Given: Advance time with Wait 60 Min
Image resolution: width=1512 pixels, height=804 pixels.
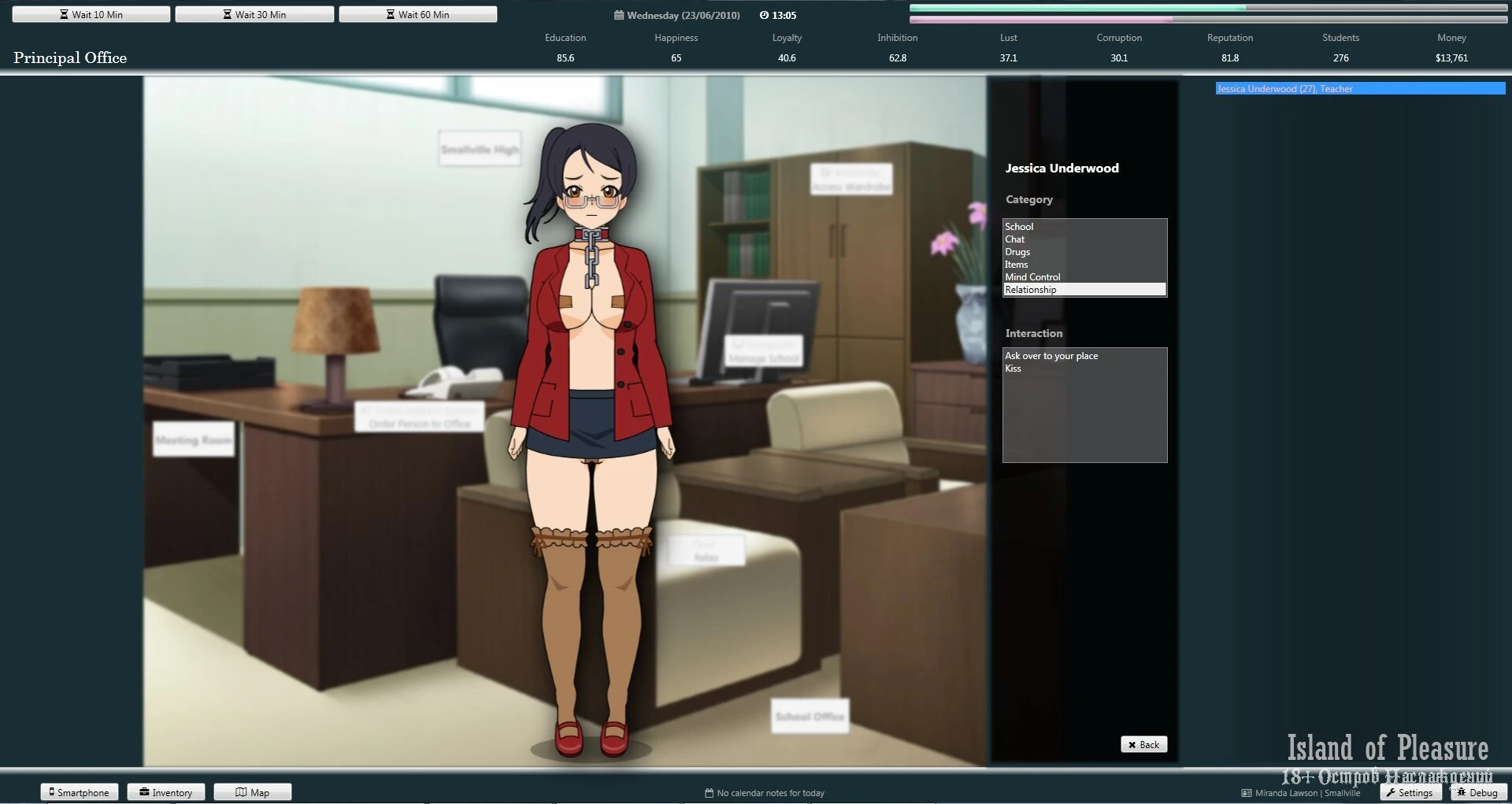Looking at the screenshot, I should click(x=417, y=14).
